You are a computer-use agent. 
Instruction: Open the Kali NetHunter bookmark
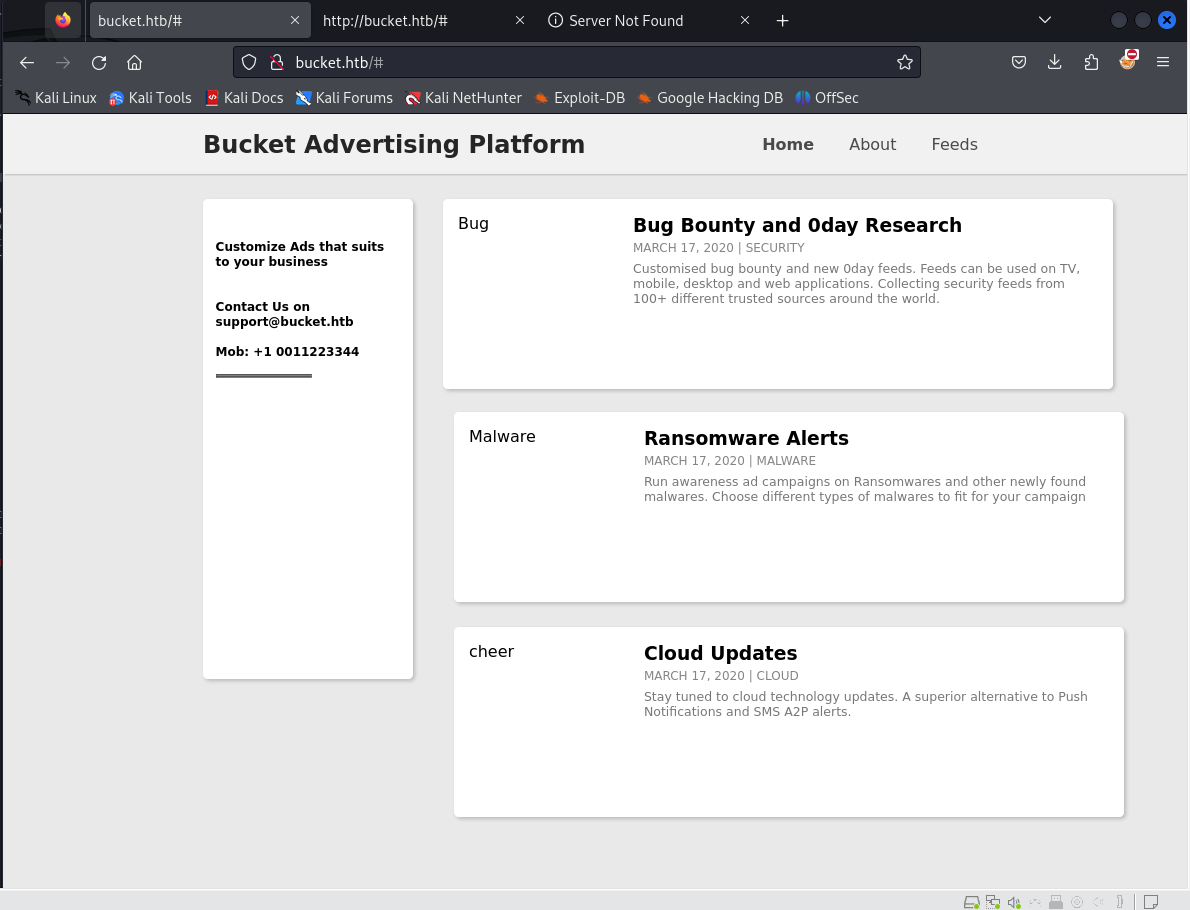pos(464,98)
